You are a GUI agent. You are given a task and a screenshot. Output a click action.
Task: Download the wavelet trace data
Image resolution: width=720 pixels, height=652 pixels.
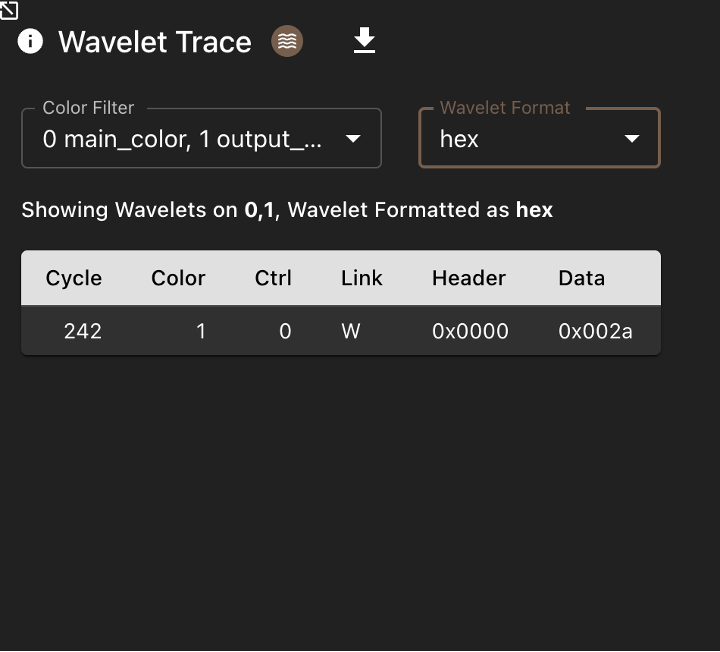click(x=364, y=40)
